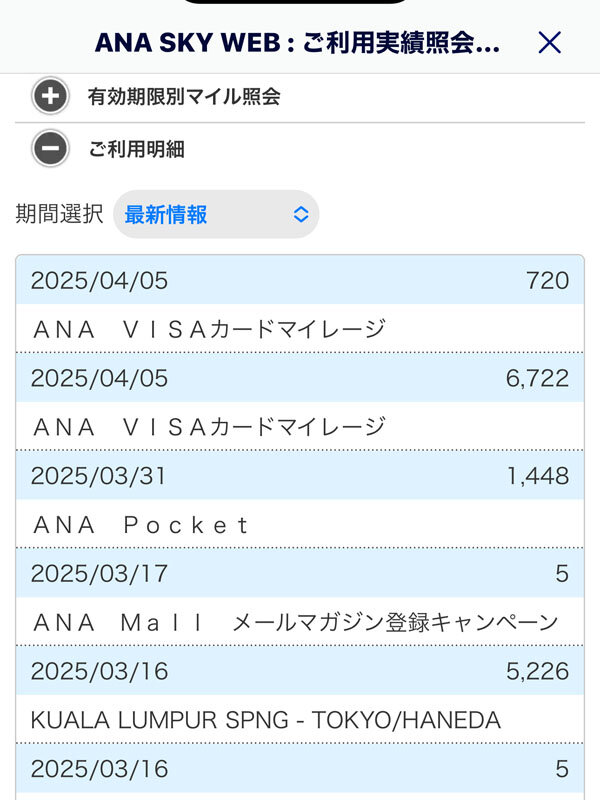Tap the ANA Mall メールマガジン登録キャンペーン entry

[x=295, y=622]
